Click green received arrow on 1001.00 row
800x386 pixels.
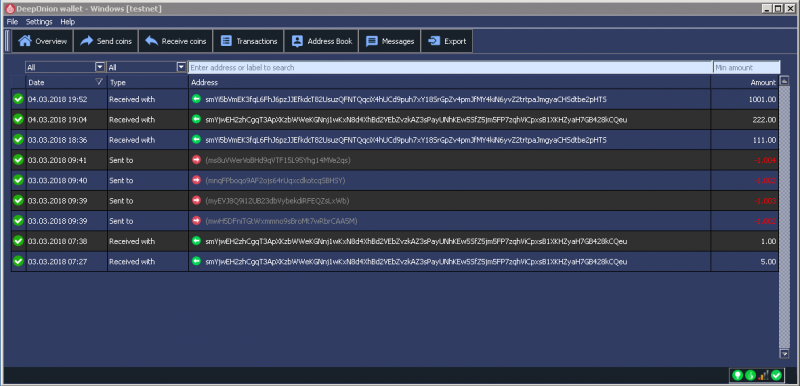196,99
